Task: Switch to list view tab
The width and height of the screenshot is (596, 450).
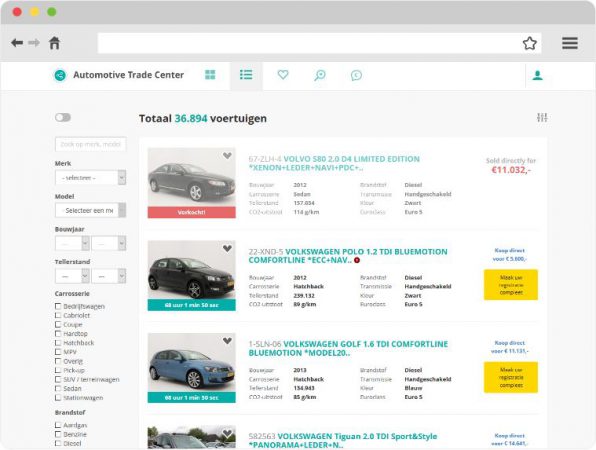Action: click(246, 75)
